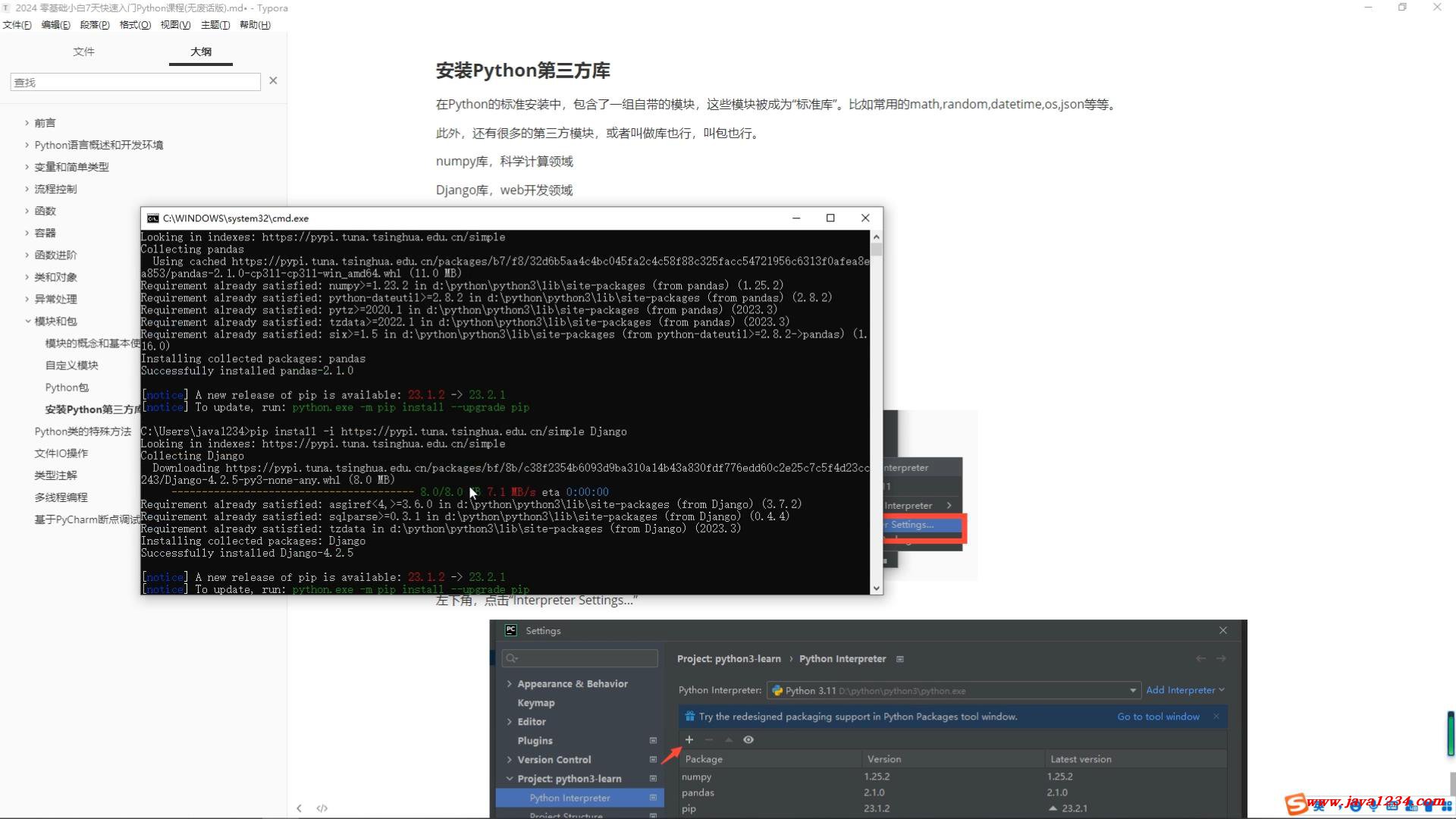Click 'Go to tool window' link in Settings image

pyautogui.click(x=1158, y=717)
